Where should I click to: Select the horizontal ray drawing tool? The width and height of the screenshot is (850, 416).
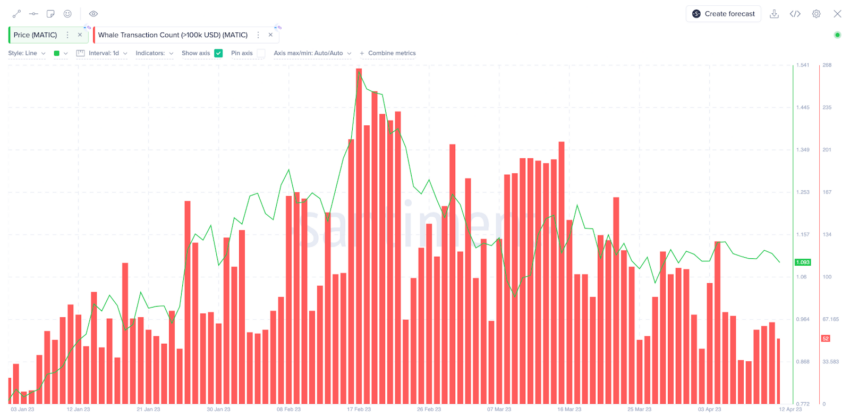(33, 14)
